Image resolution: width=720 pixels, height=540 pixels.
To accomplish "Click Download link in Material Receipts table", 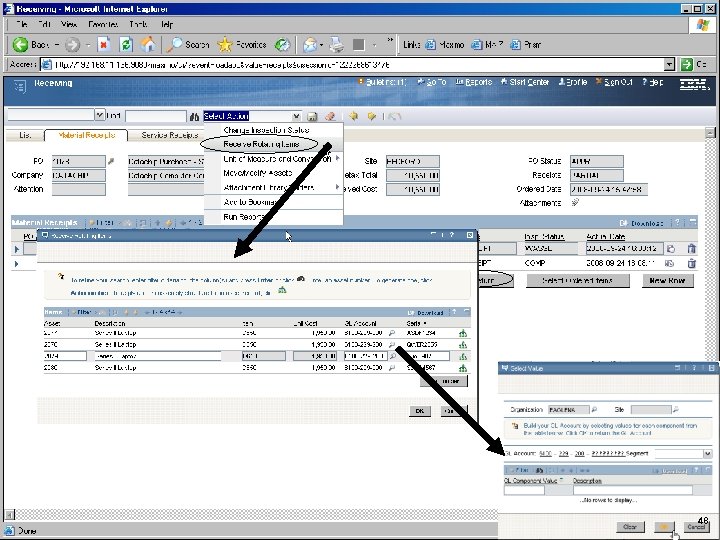I will [642, 223].
